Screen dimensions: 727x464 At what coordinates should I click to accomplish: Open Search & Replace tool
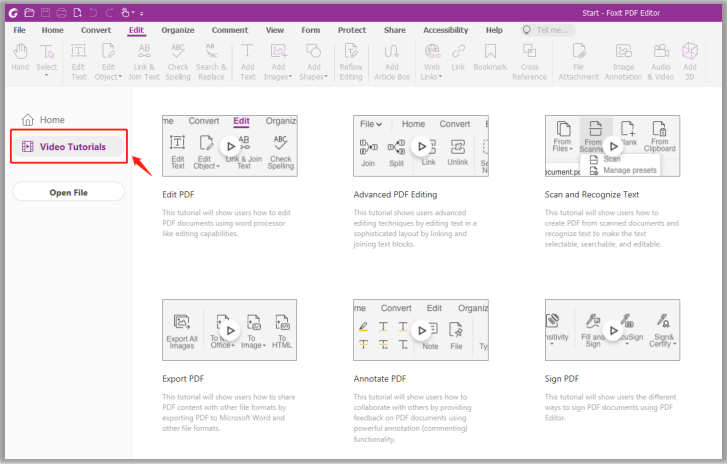[211, 62]
